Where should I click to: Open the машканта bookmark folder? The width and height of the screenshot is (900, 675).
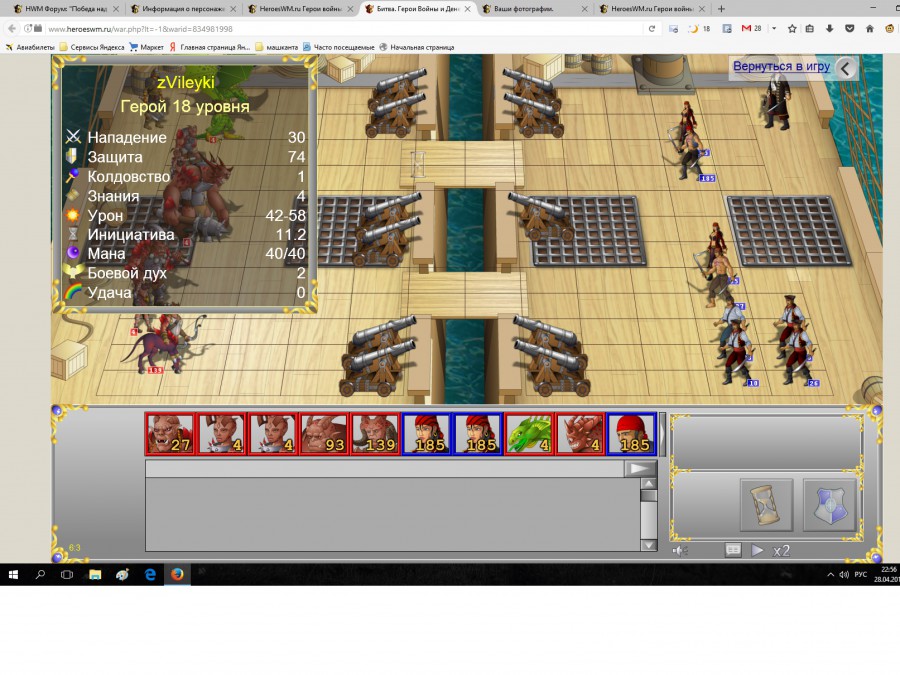pos(277,47)
